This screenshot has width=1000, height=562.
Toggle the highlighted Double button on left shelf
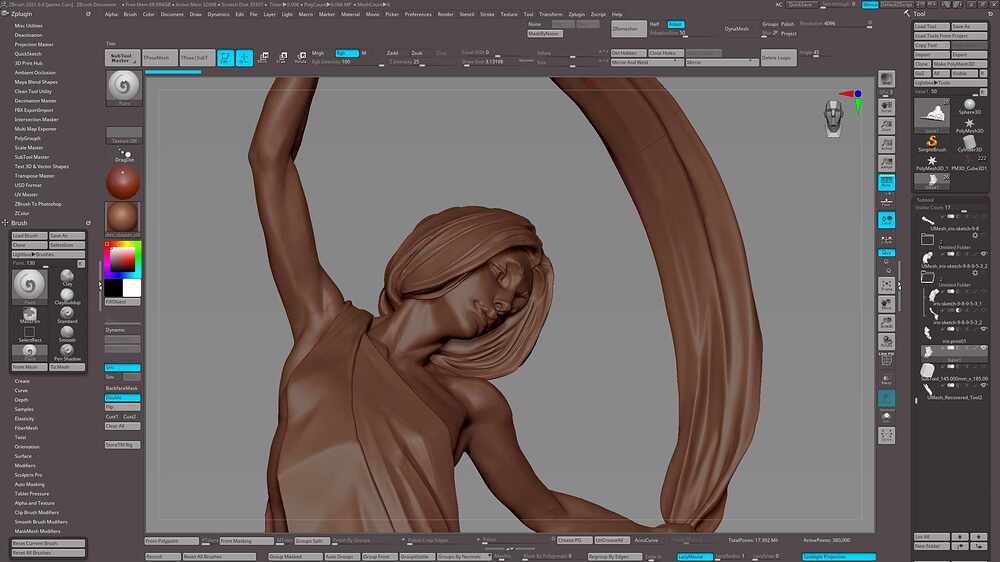(x=122, y=397)
